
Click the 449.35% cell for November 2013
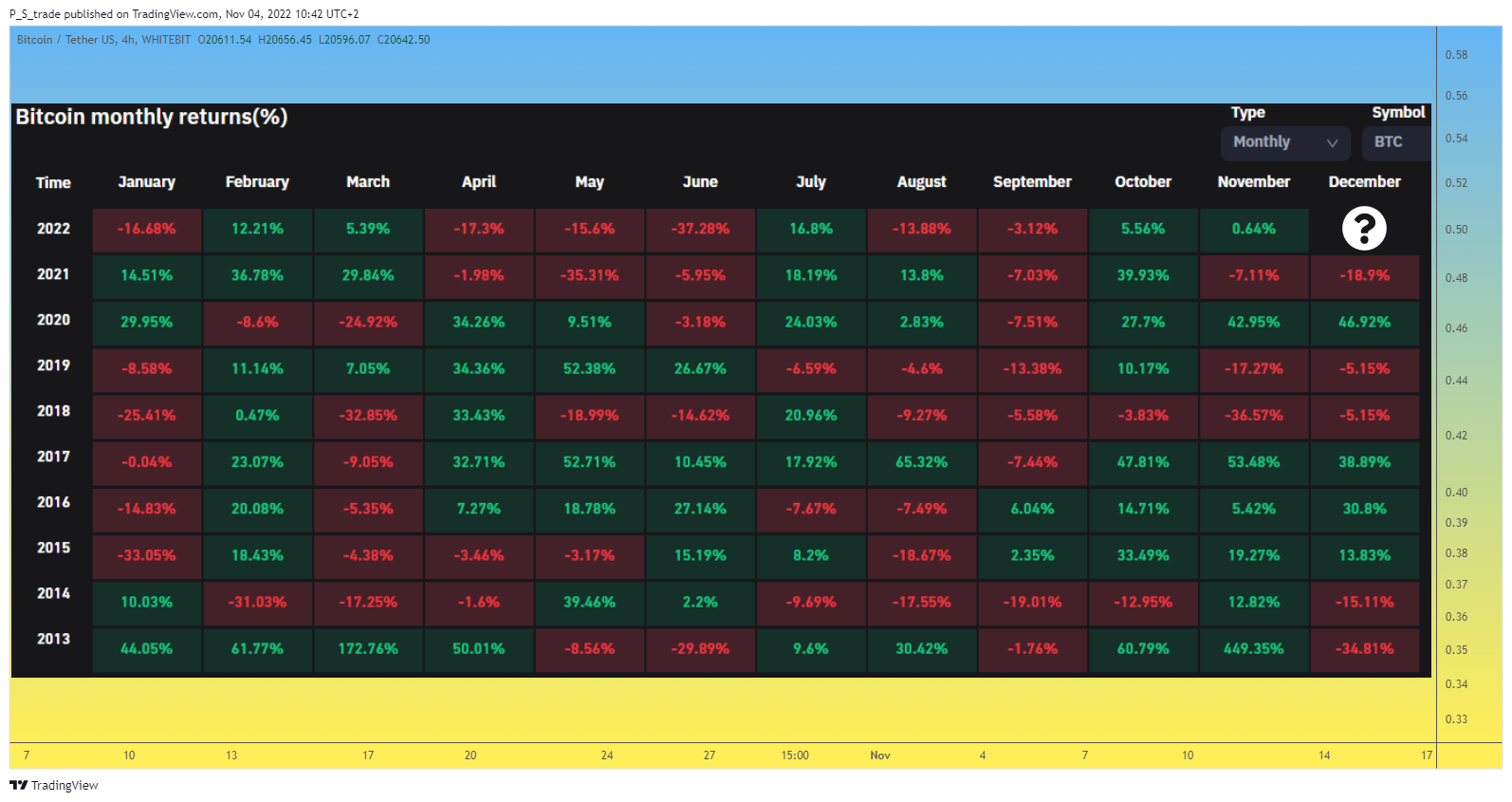pos(1254,649)
